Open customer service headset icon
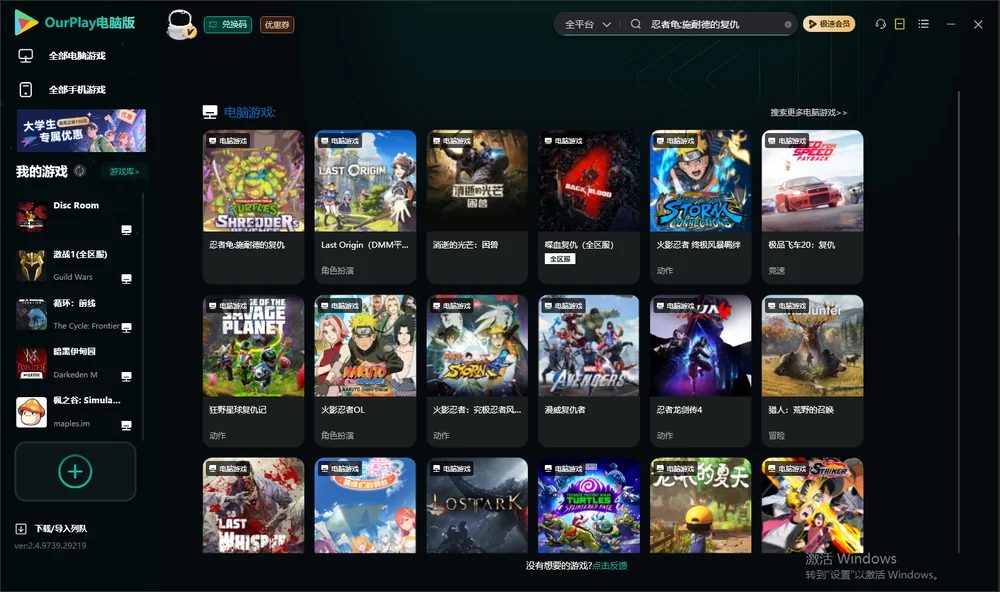This screenshot has height=592, width=1000. (881, 24)
